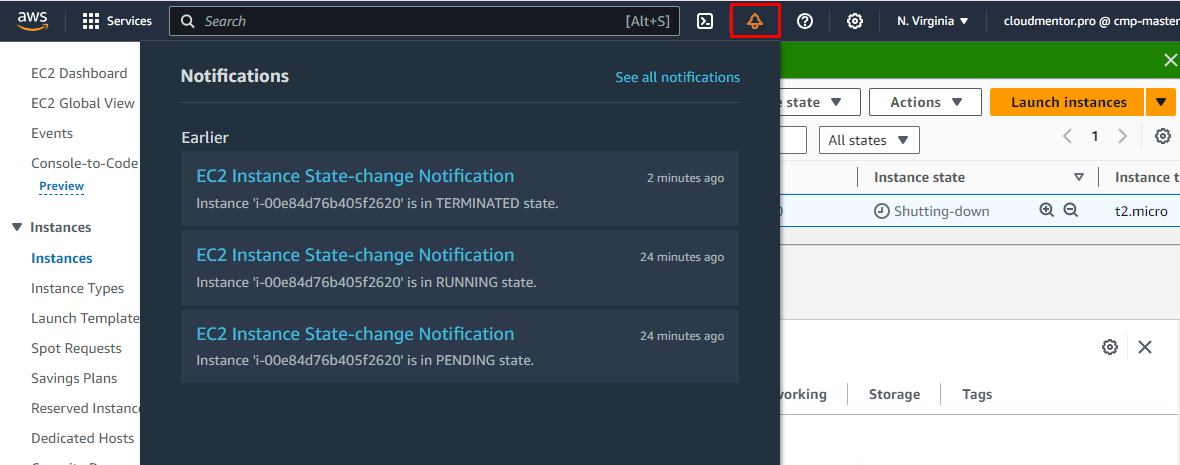Switch to the Tags tab
The width and height of the screenshot is (1180, 465).
tap(977, 394)
